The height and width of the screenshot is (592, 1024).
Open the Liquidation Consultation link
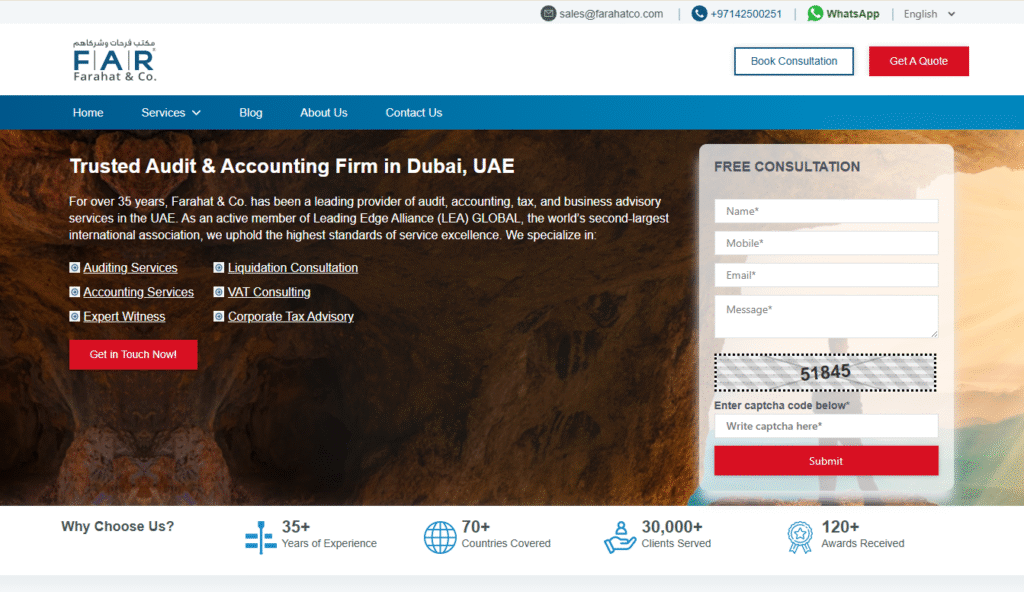coord(293,268)
